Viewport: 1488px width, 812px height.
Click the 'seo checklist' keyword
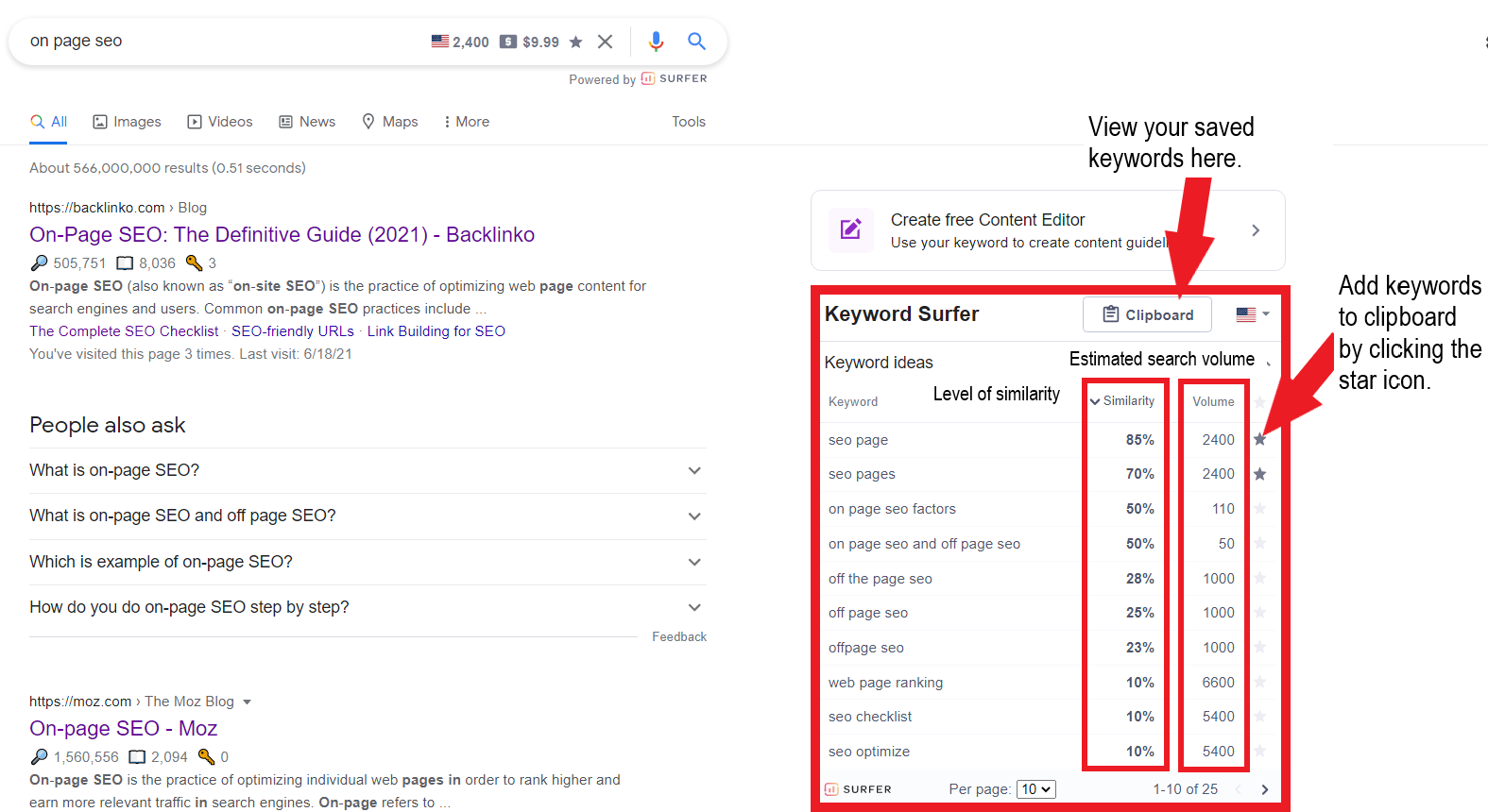(870, 717)
